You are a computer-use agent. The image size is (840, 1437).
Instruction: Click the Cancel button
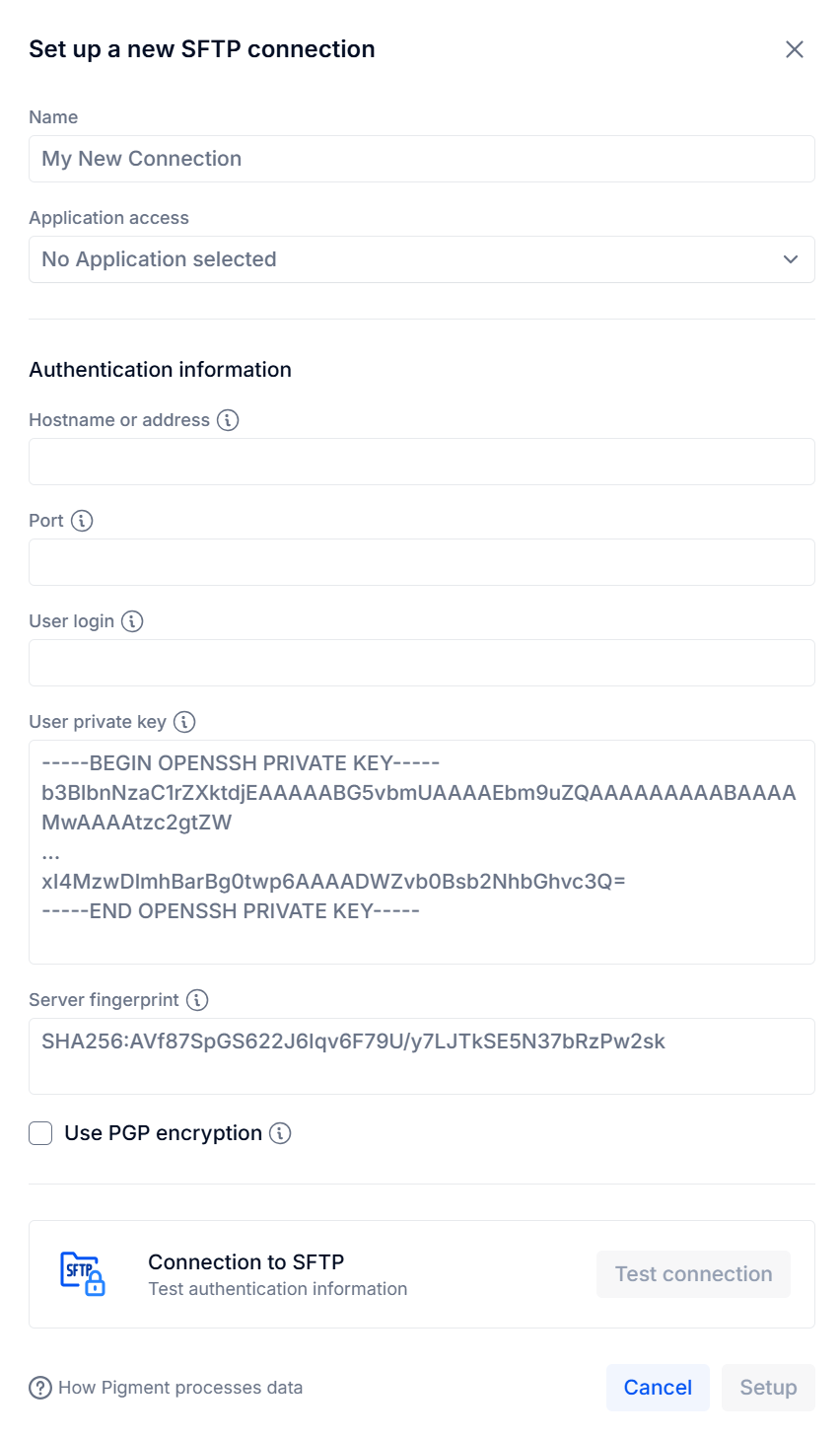pyautogui.click(x=658, y=1388)
